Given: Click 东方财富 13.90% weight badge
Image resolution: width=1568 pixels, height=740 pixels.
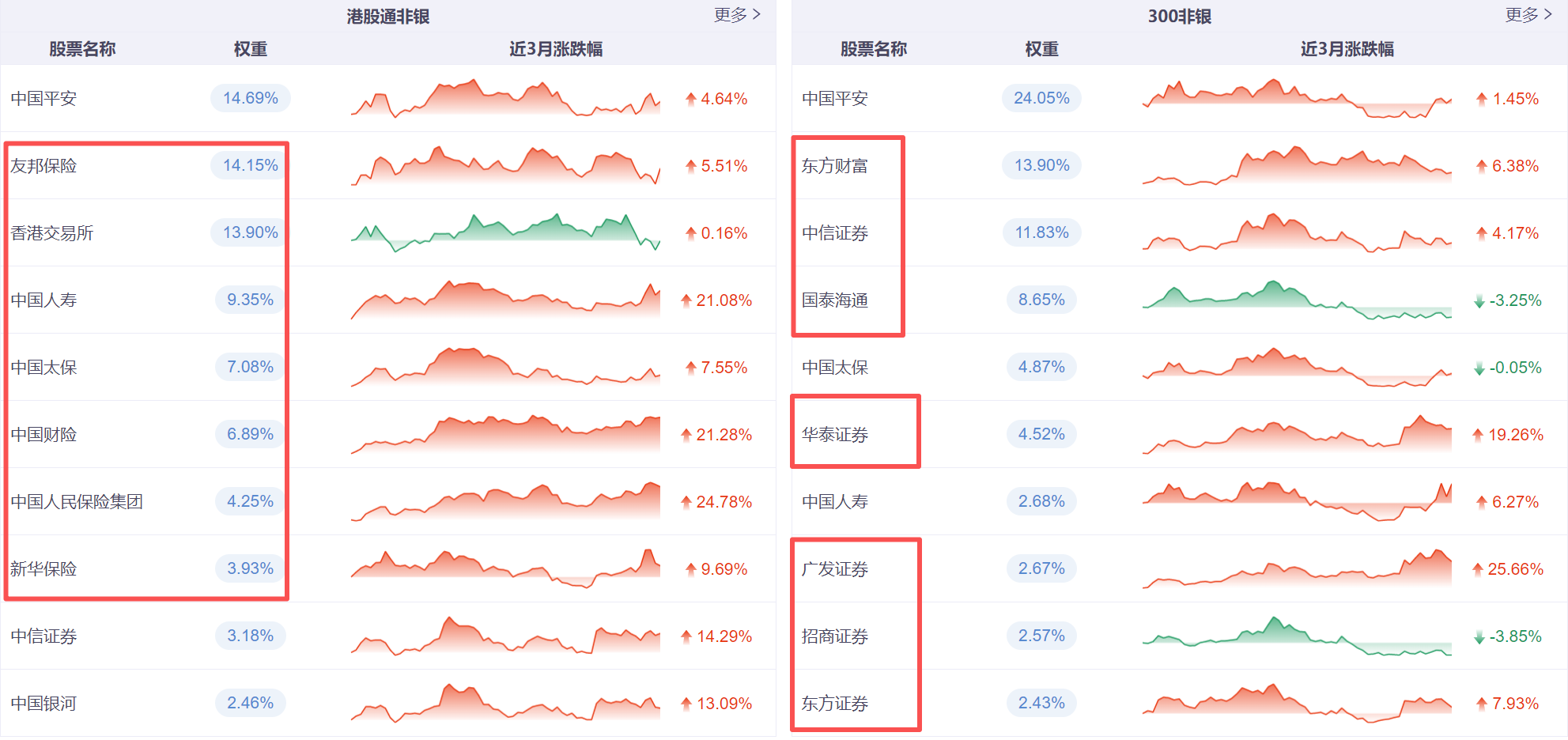Looking at the screenshot, I should (x=1042, y=165).
